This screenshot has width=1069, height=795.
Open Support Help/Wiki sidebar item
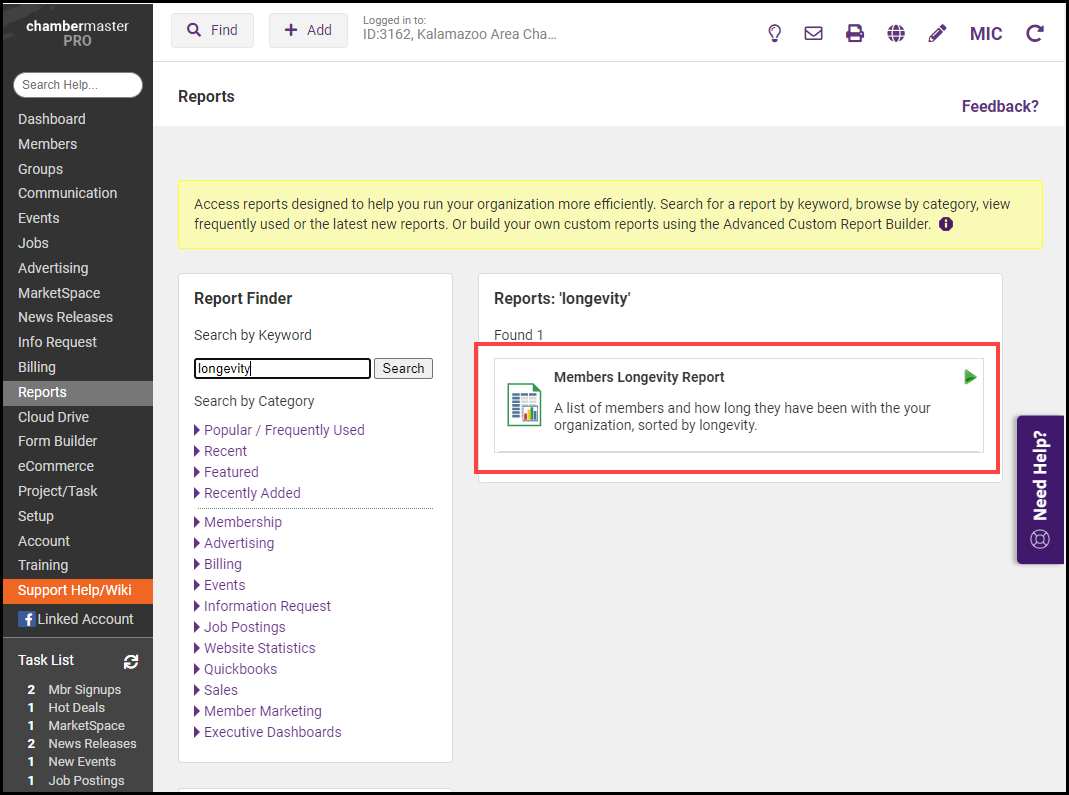75,590
